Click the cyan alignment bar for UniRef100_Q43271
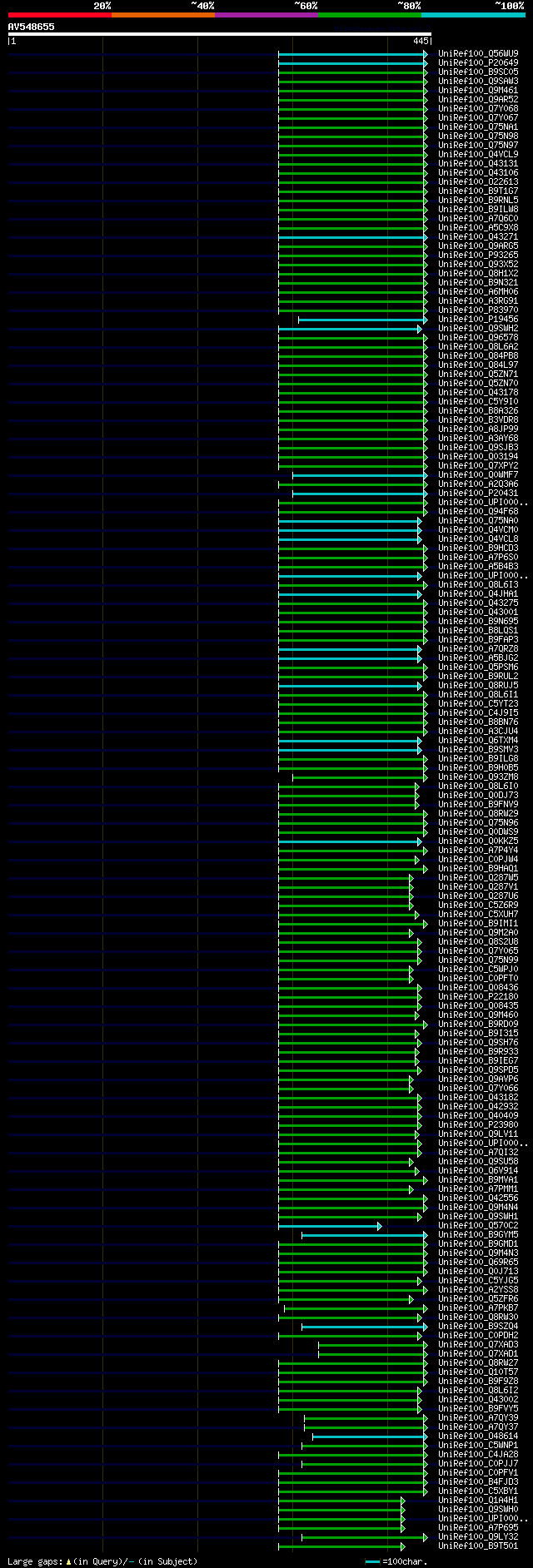 coord(352,237)
